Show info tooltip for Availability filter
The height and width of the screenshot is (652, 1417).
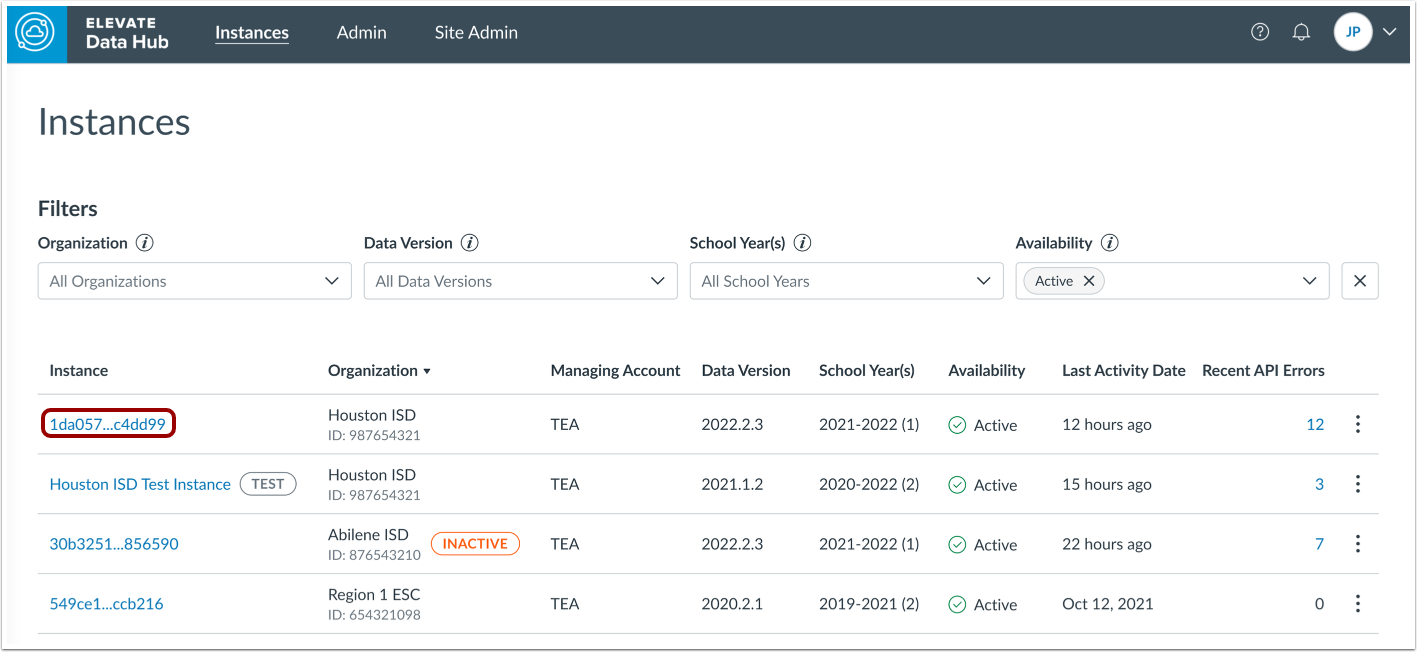click(1109, 243)
